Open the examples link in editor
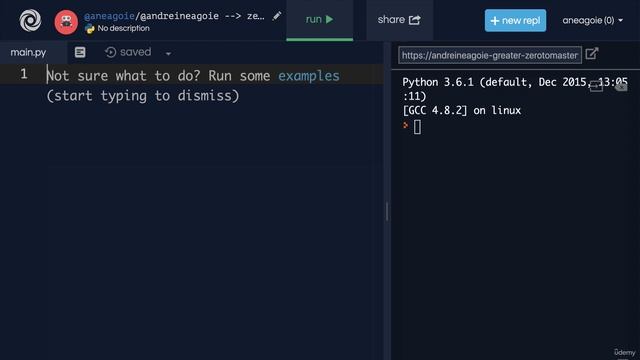640x360 pixels. tap(309, 76)
